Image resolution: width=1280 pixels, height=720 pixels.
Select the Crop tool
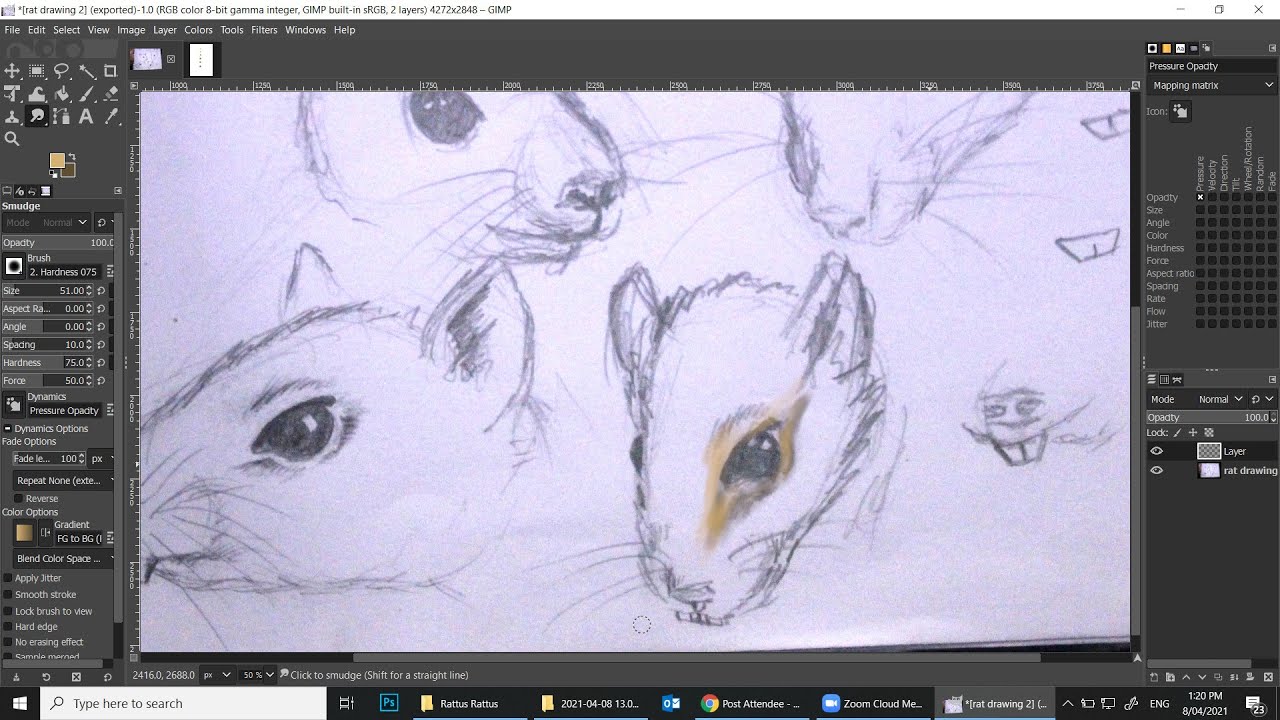[111, 71]
